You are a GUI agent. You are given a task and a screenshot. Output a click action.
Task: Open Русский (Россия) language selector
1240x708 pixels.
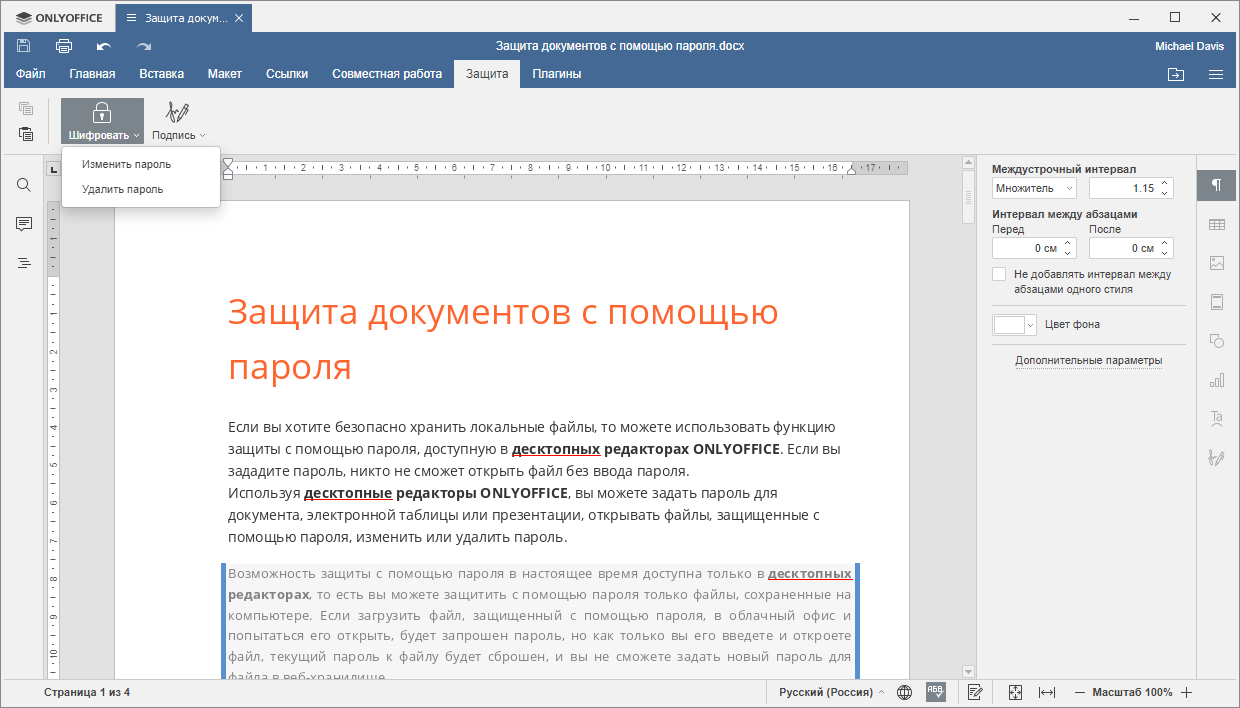click(x=831, y=692)
